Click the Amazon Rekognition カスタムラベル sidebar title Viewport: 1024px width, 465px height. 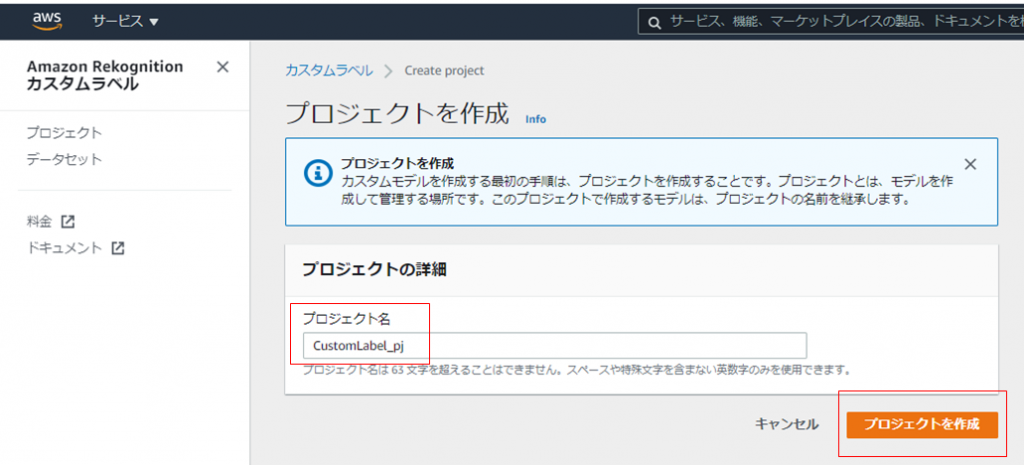pos(104,75)
